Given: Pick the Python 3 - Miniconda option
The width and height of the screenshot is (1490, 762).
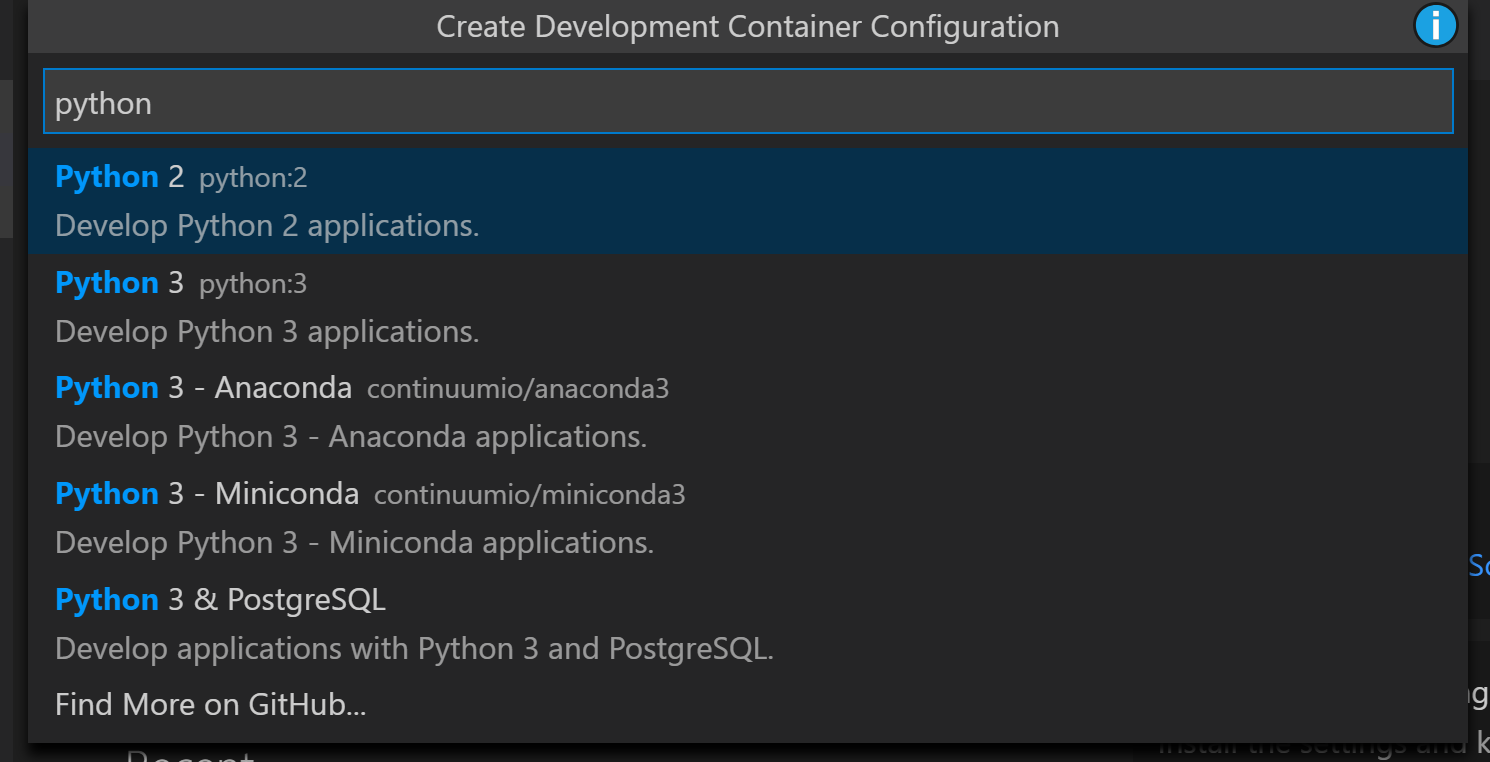Looking at the screenshot, I should (x=207, y=494).
